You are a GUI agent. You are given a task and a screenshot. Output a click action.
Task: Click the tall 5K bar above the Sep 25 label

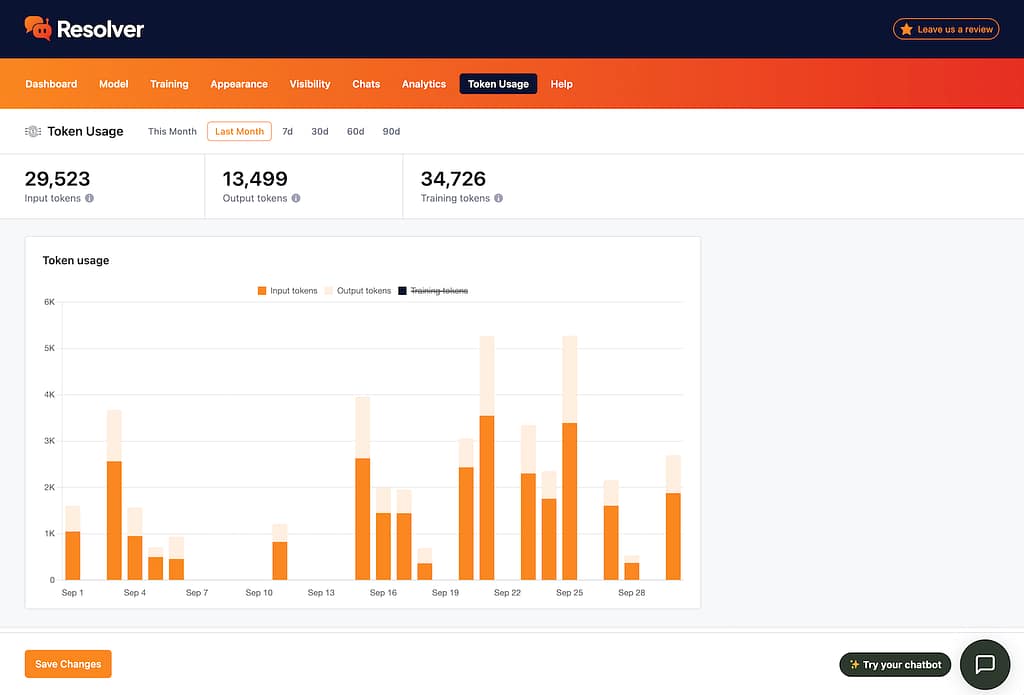click(x=569, y=458)
